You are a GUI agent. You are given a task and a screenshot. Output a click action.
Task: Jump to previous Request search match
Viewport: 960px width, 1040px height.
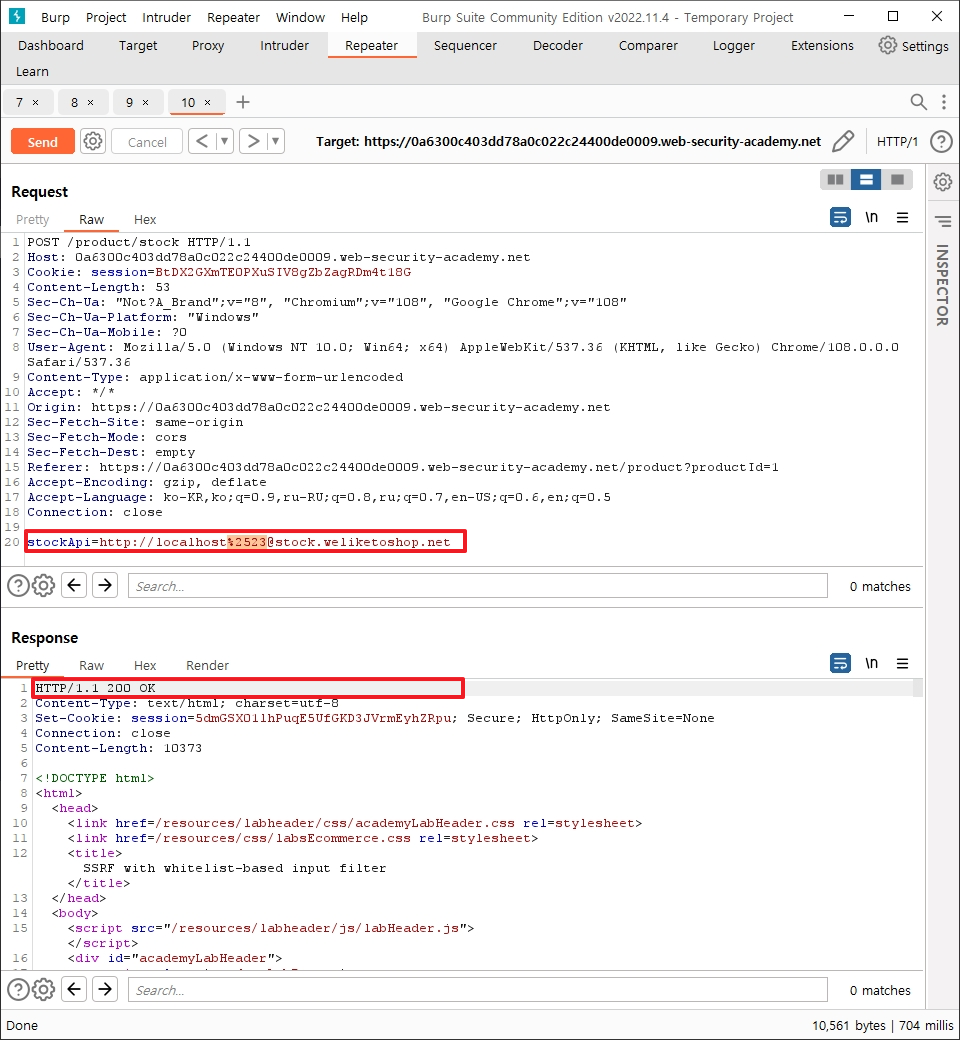(x=74, y=585)
